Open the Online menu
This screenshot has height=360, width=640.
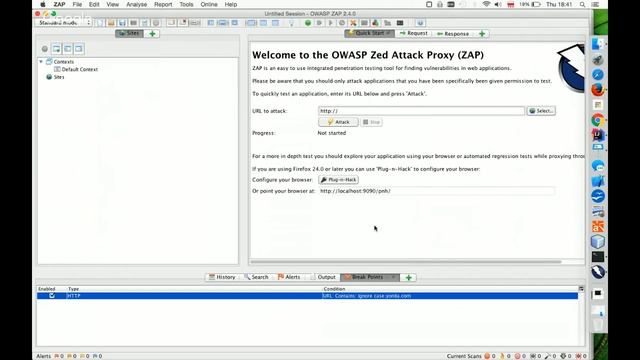click(x=209, y=4)
